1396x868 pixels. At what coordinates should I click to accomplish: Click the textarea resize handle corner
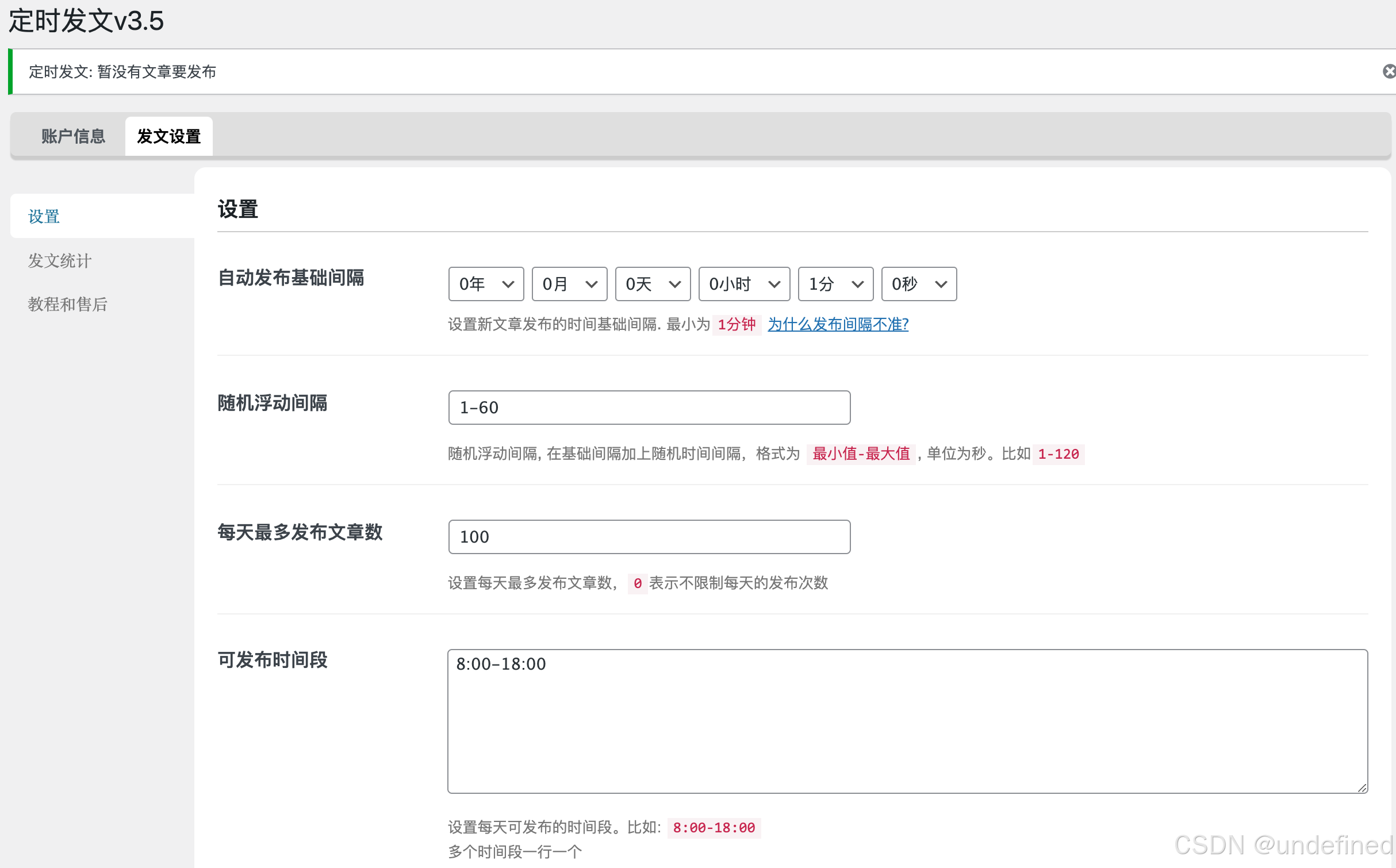tap(1362, 788)
